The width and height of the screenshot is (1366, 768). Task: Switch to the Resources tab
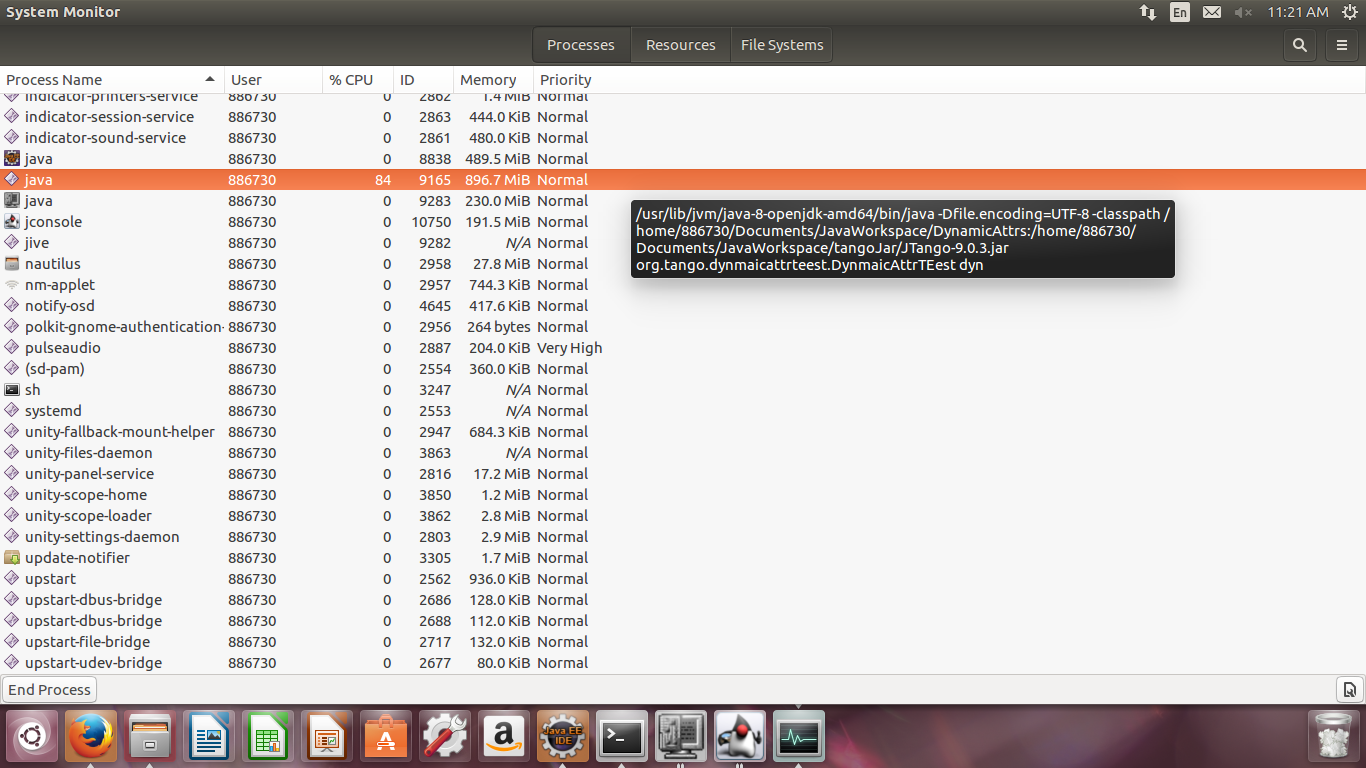click(681, 45)
